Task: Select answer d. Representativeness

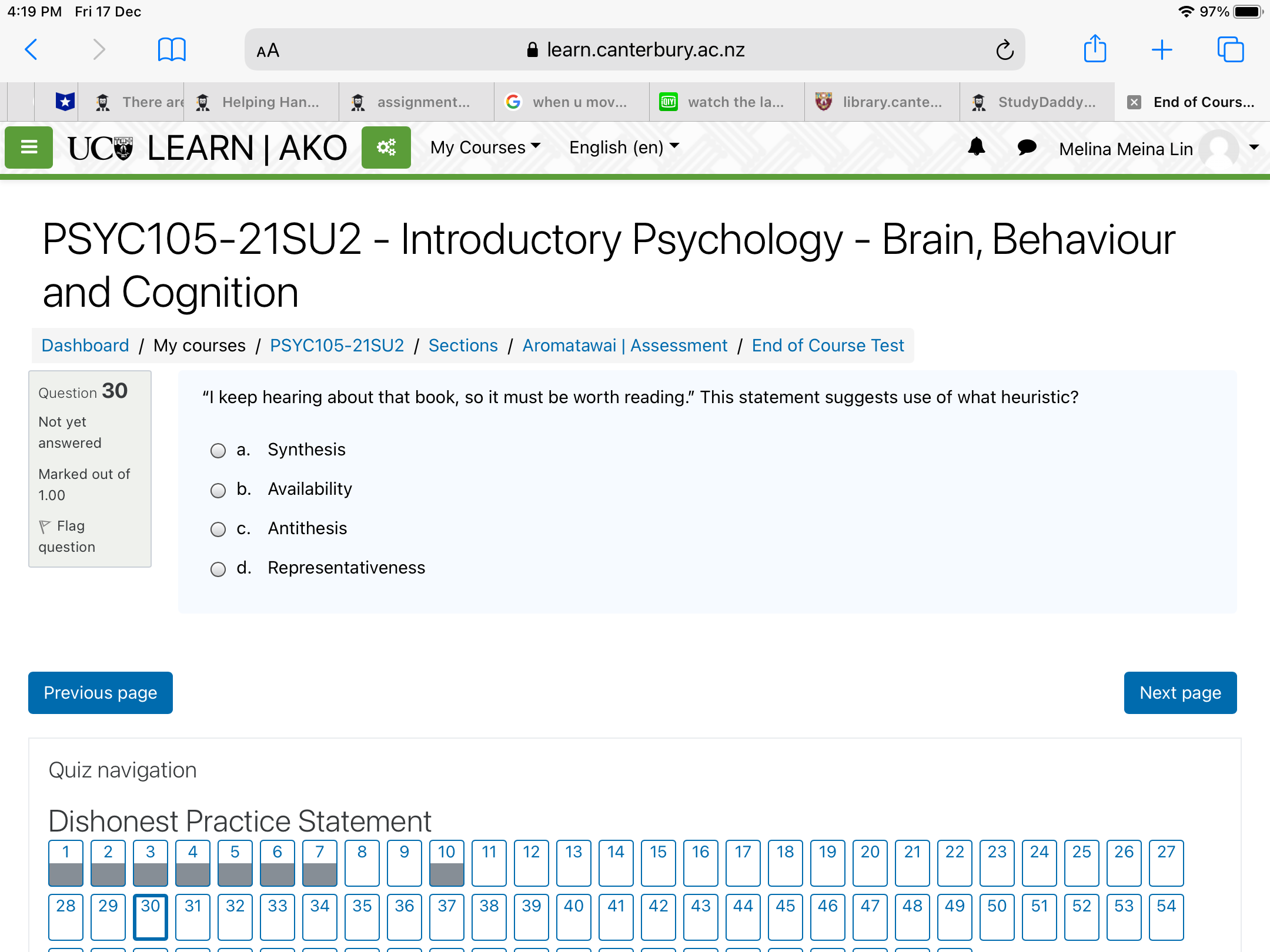Action: pyautogui.click(x=218, y=569)
